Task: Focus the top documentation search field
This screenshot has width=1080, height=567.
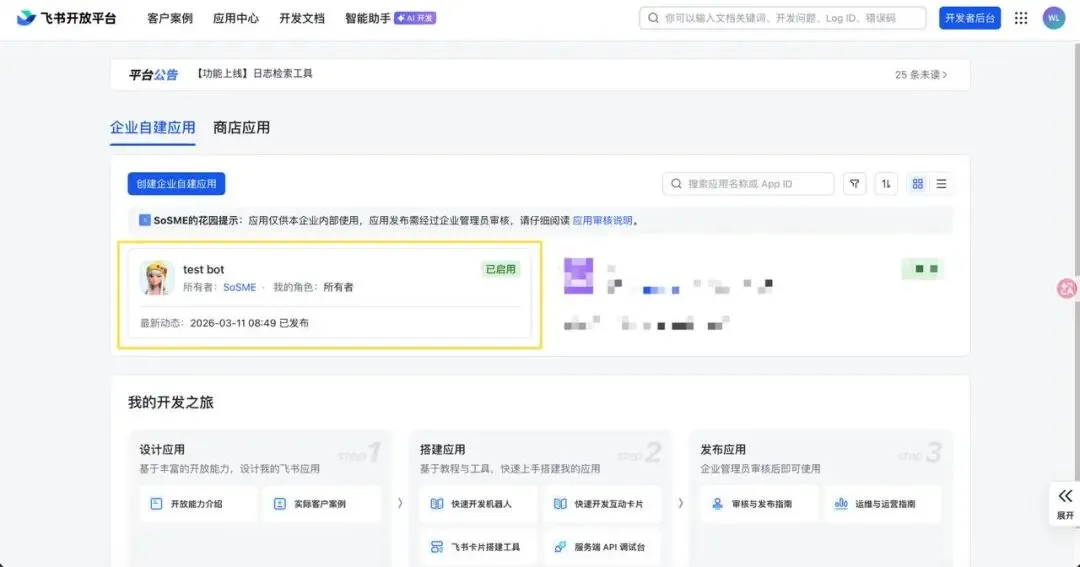Action: pyautogui.click(x=782, y=19)
